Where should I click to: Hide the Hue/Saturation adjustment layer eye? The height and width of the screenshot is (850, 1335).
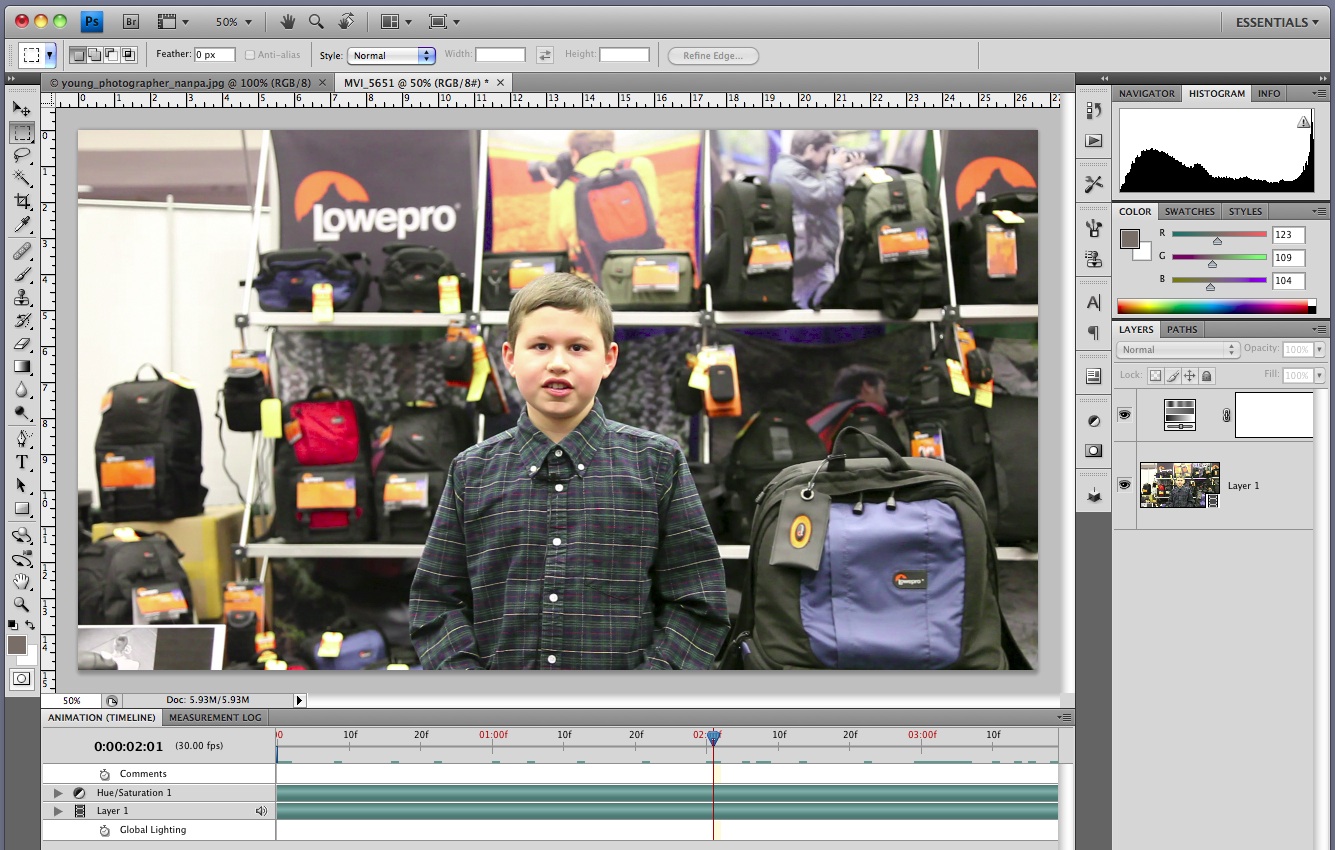pos(1125,414)
